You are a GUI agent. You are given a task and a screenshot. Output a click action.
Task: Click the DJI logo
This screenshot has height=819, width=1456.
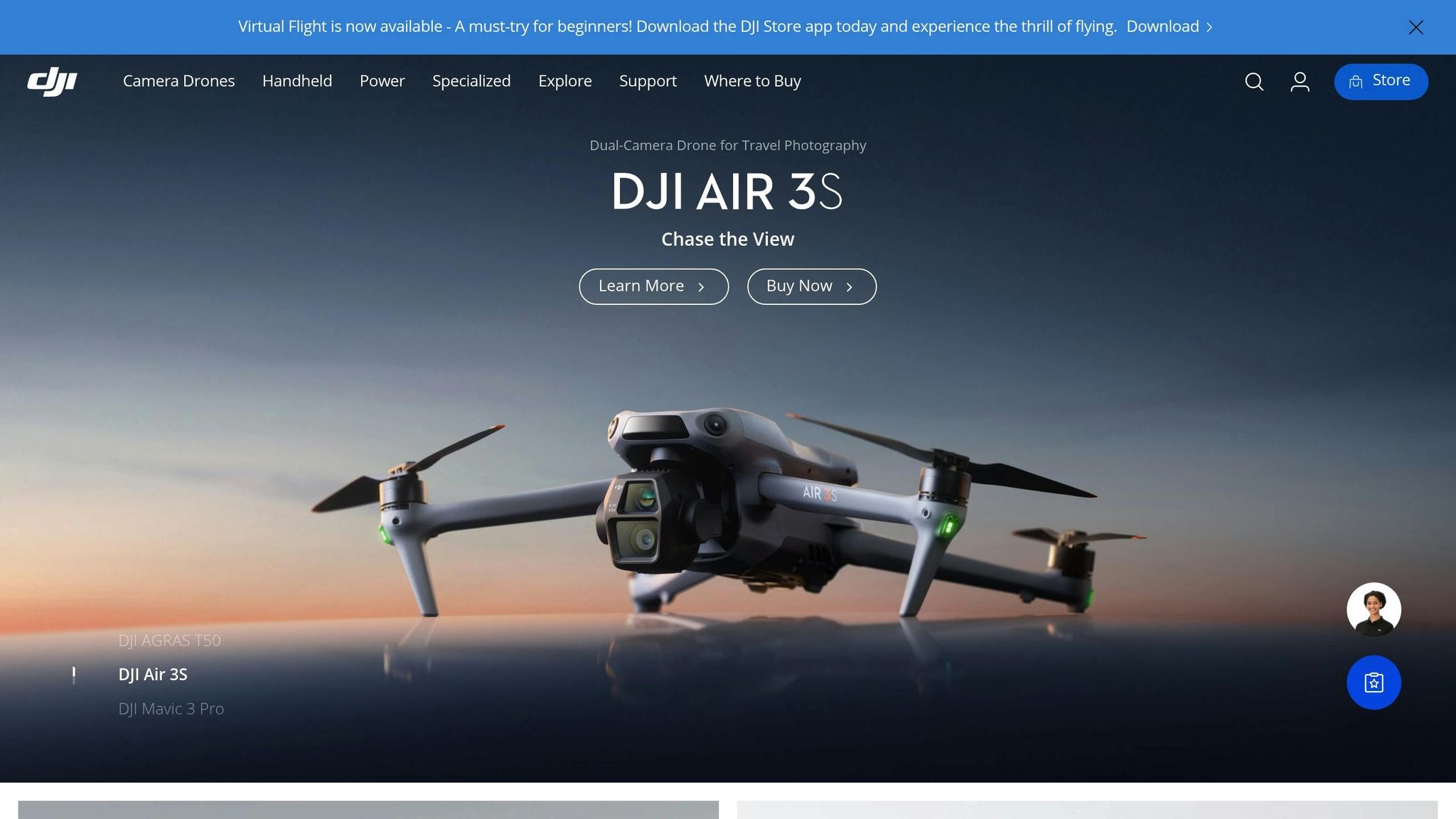(52, 81)
